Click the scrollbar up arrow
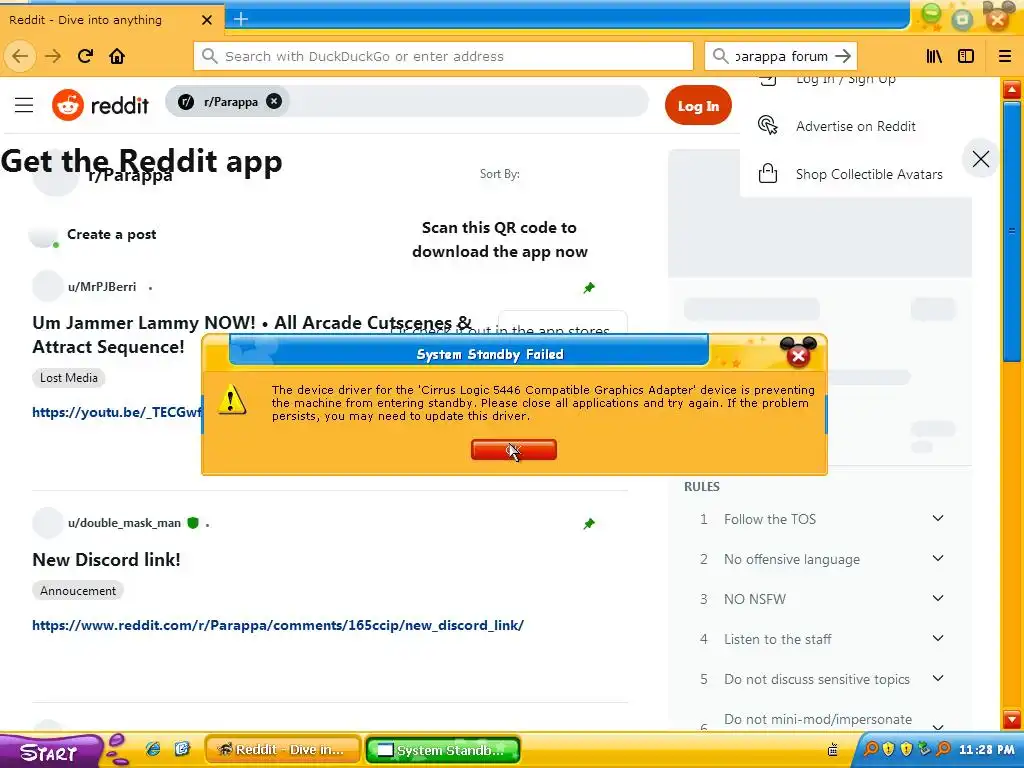This screenshot has width=1024, height=768. tap(1012, 89)
